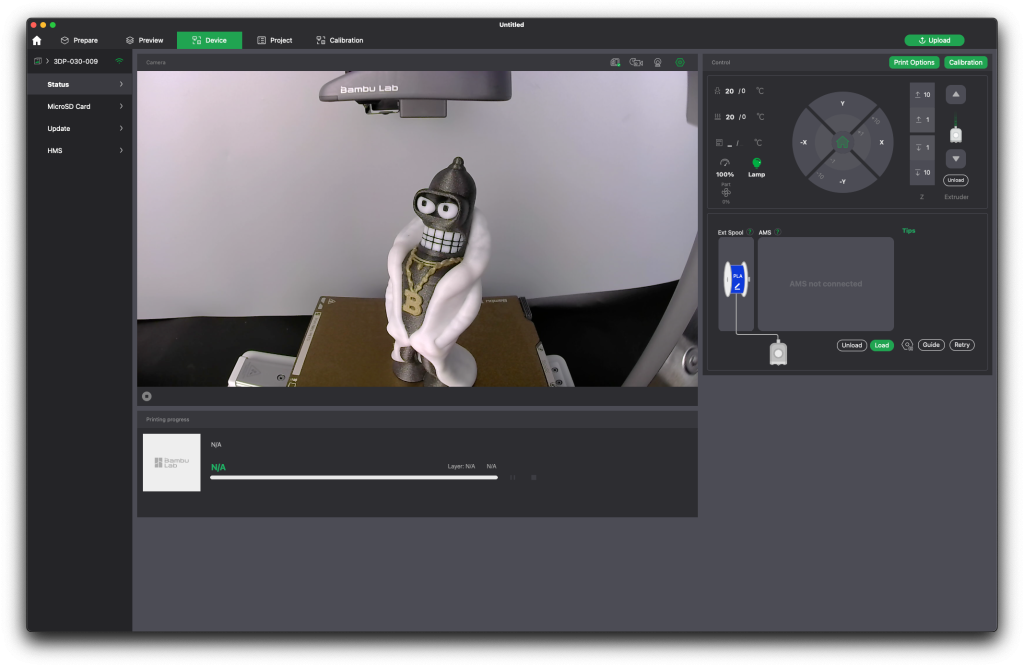This screenshot has width=1024, height=667.
Task: Select Status in the sidebar
Action: (x=80, y=84)
